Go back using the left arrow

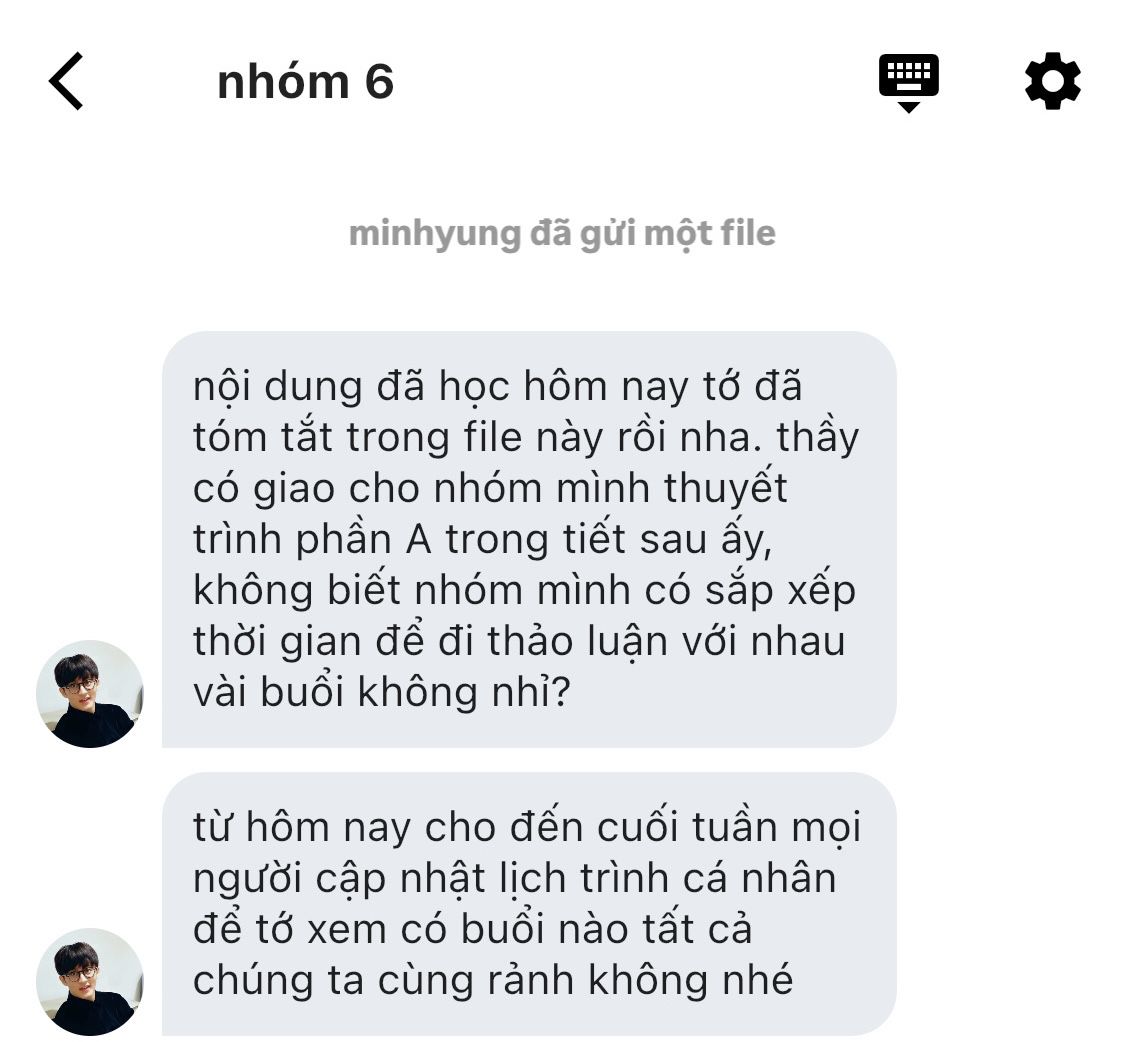tap(66, 81)
